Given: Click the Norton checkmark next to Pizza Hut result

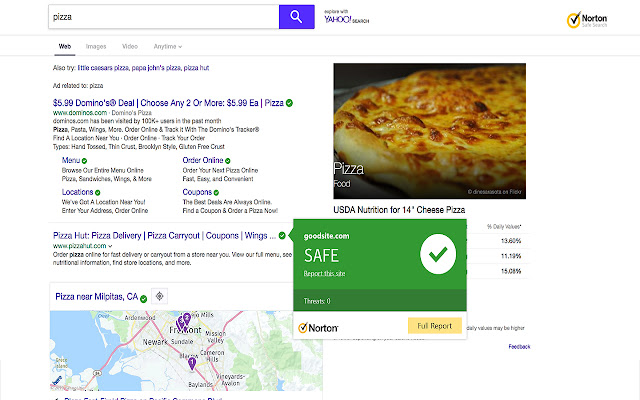Looking at the screenshot, I should click(282, 236).
